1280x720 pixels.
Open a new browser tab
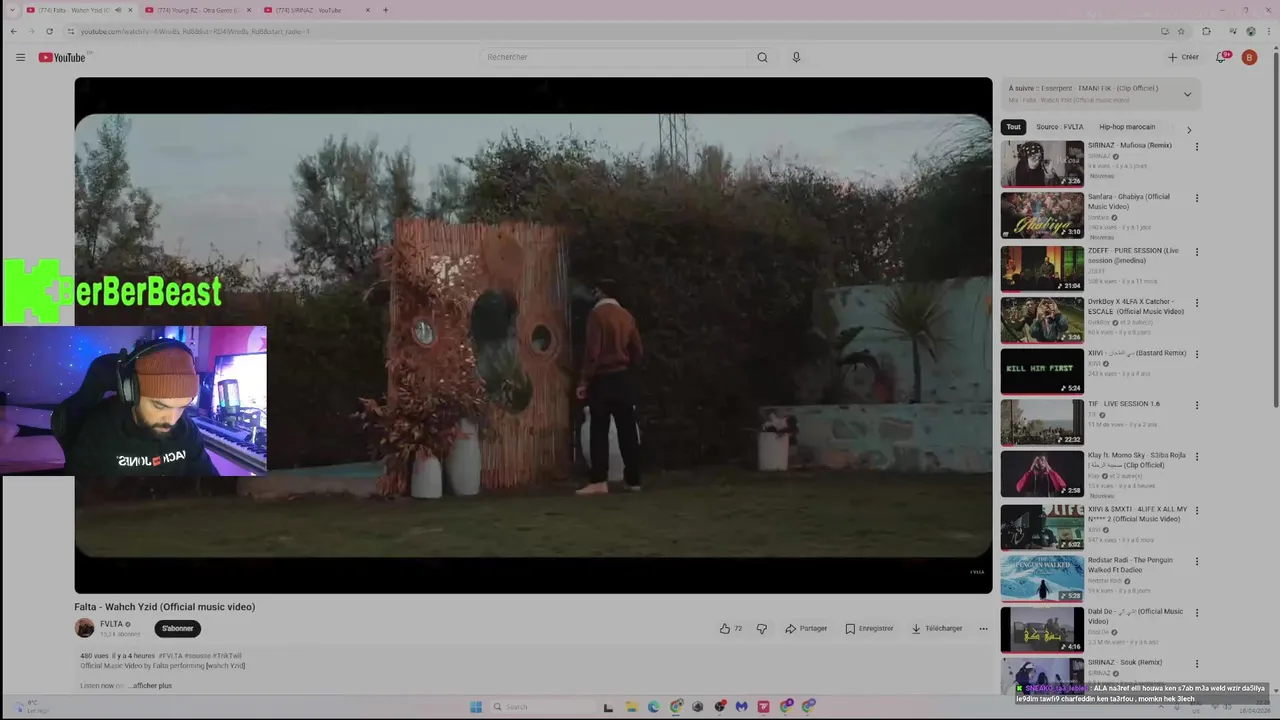click(386, 10)
